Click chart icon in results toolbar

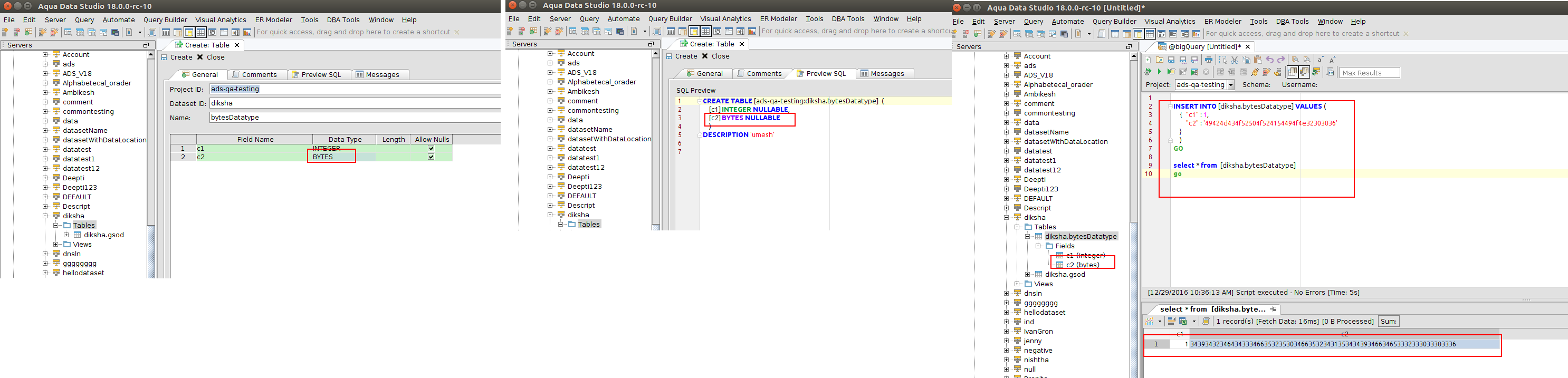click(x=1149, y=322)
